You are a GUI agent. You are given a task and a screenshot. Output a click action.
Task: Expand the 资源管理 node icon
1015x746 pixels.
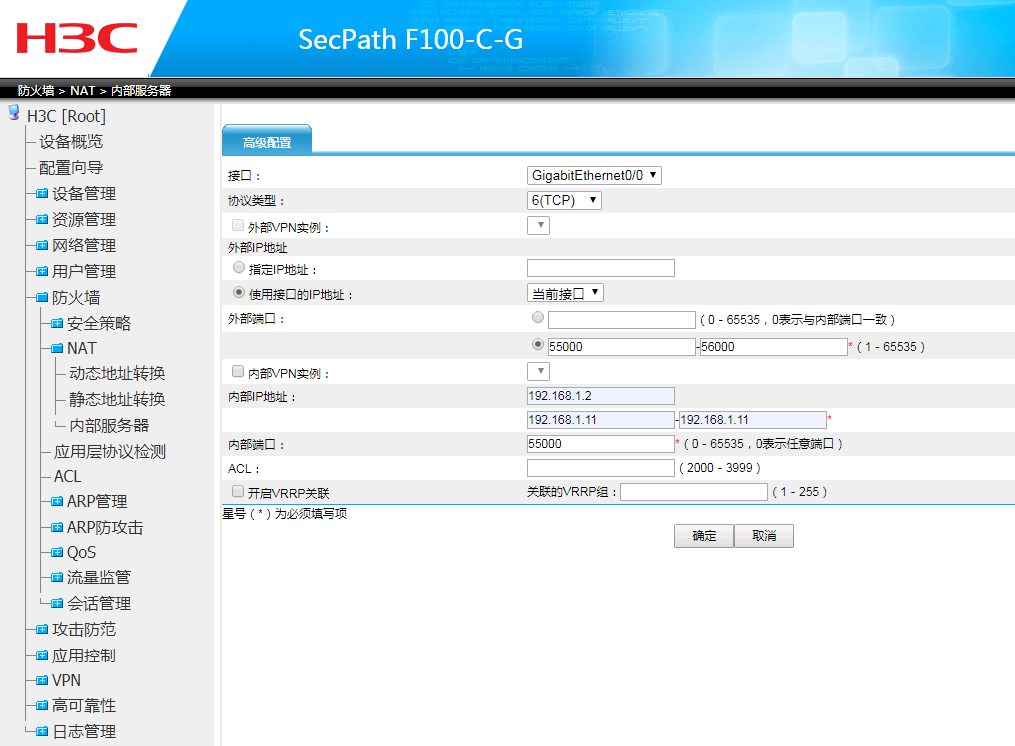42,220
